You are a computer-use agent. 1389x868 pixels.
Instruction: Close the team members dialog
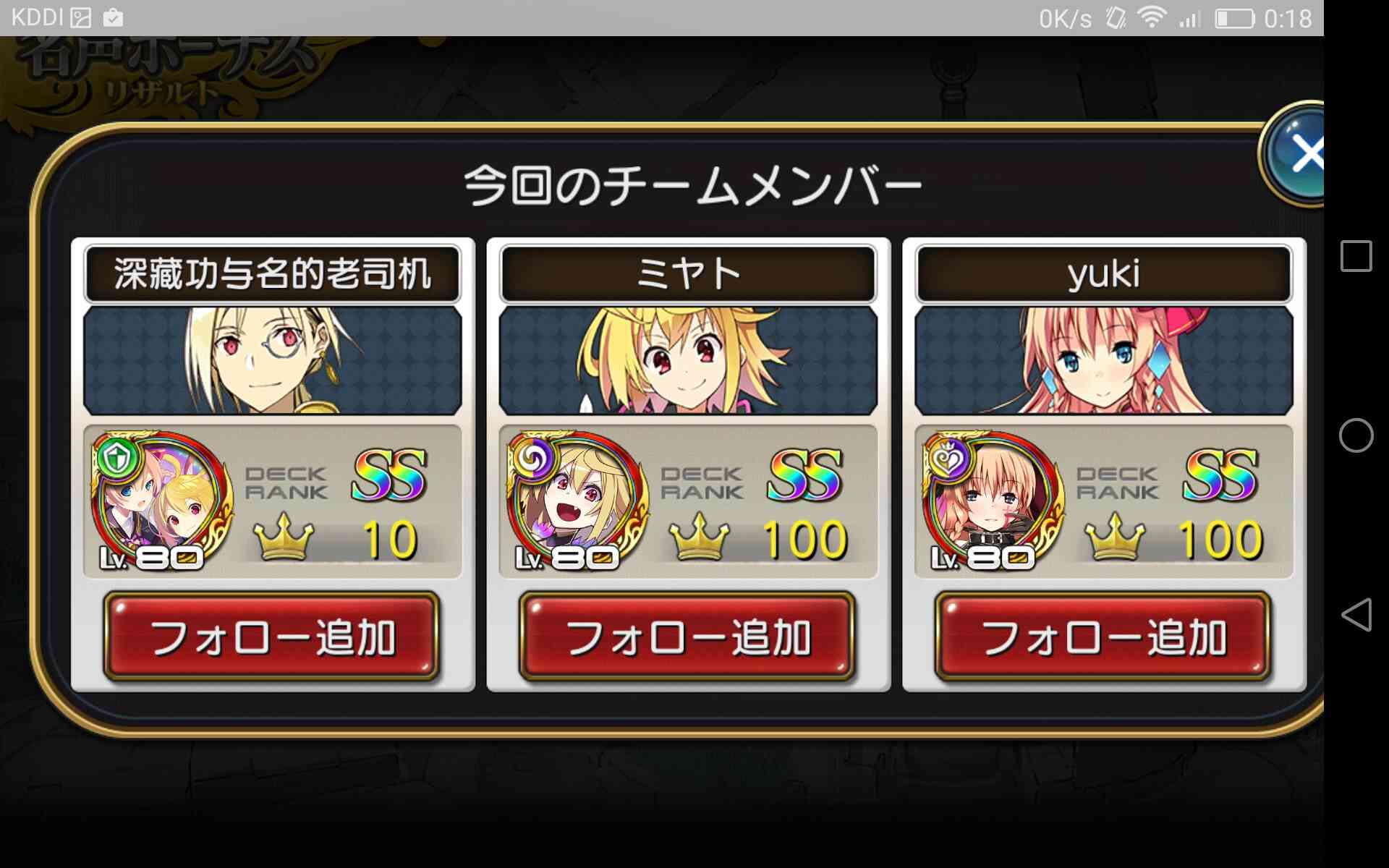click(1295, 154)
